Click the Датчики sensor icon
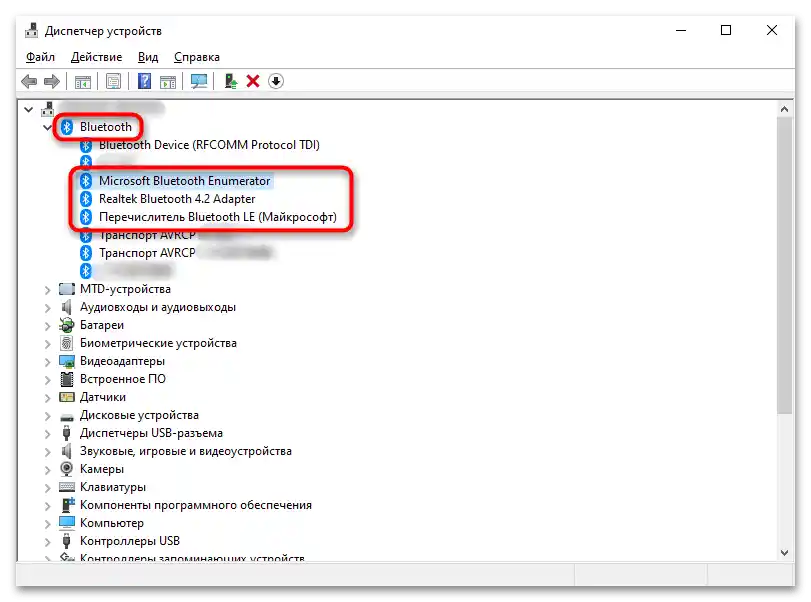 click(x=67, y=397)
